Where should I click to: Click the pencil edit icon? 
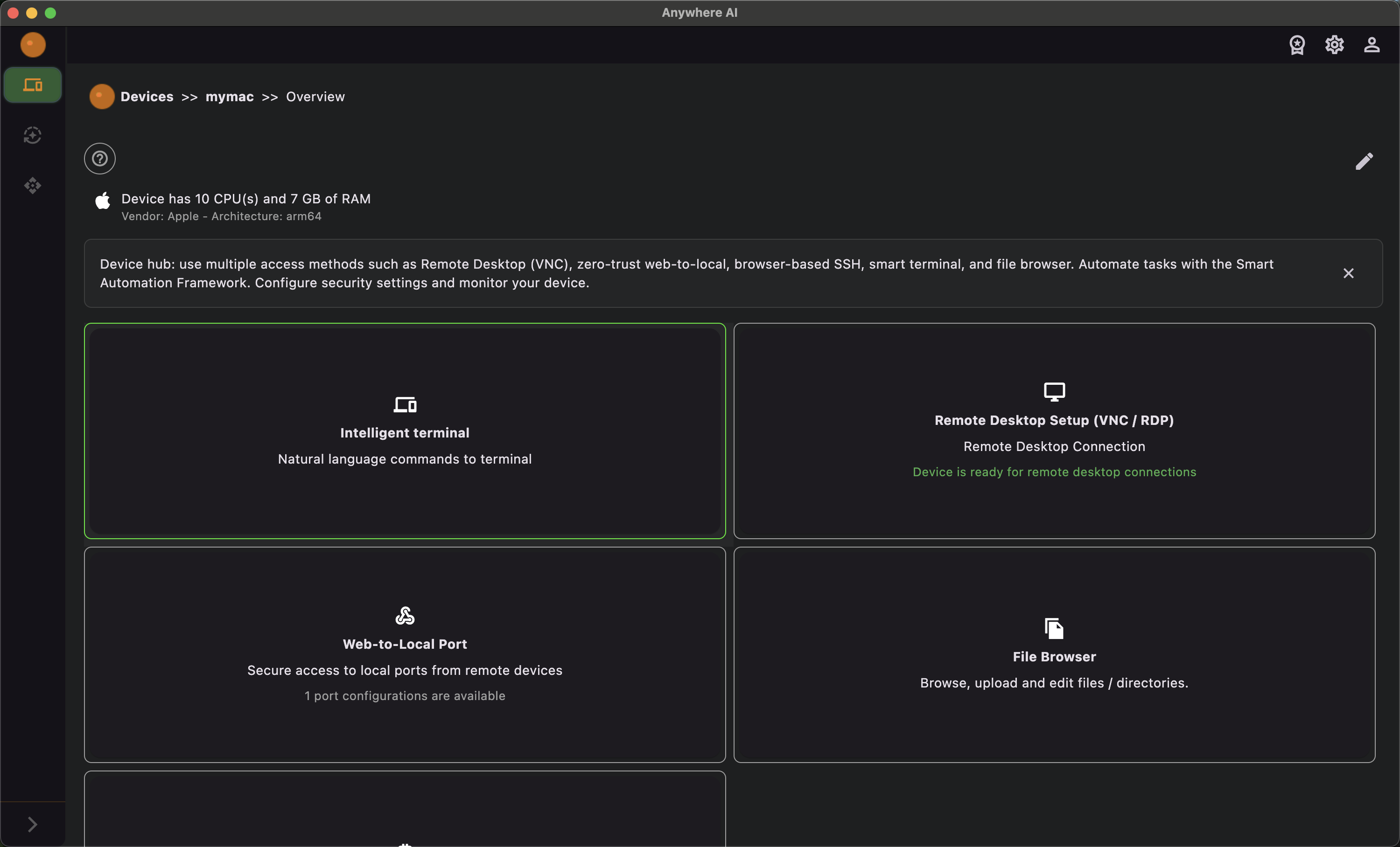tap(1364, 161)
